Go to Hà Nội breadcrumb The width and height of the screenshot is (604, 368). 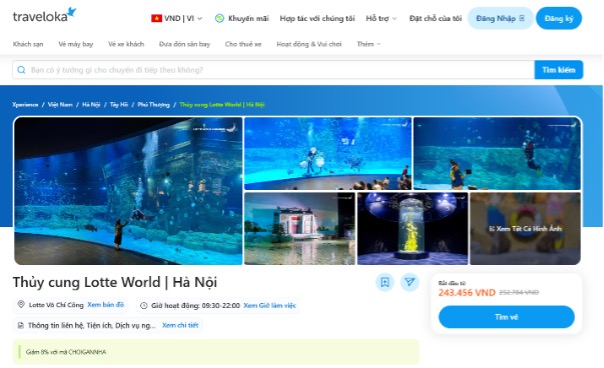pyautogui.click(x=91, y=104)
